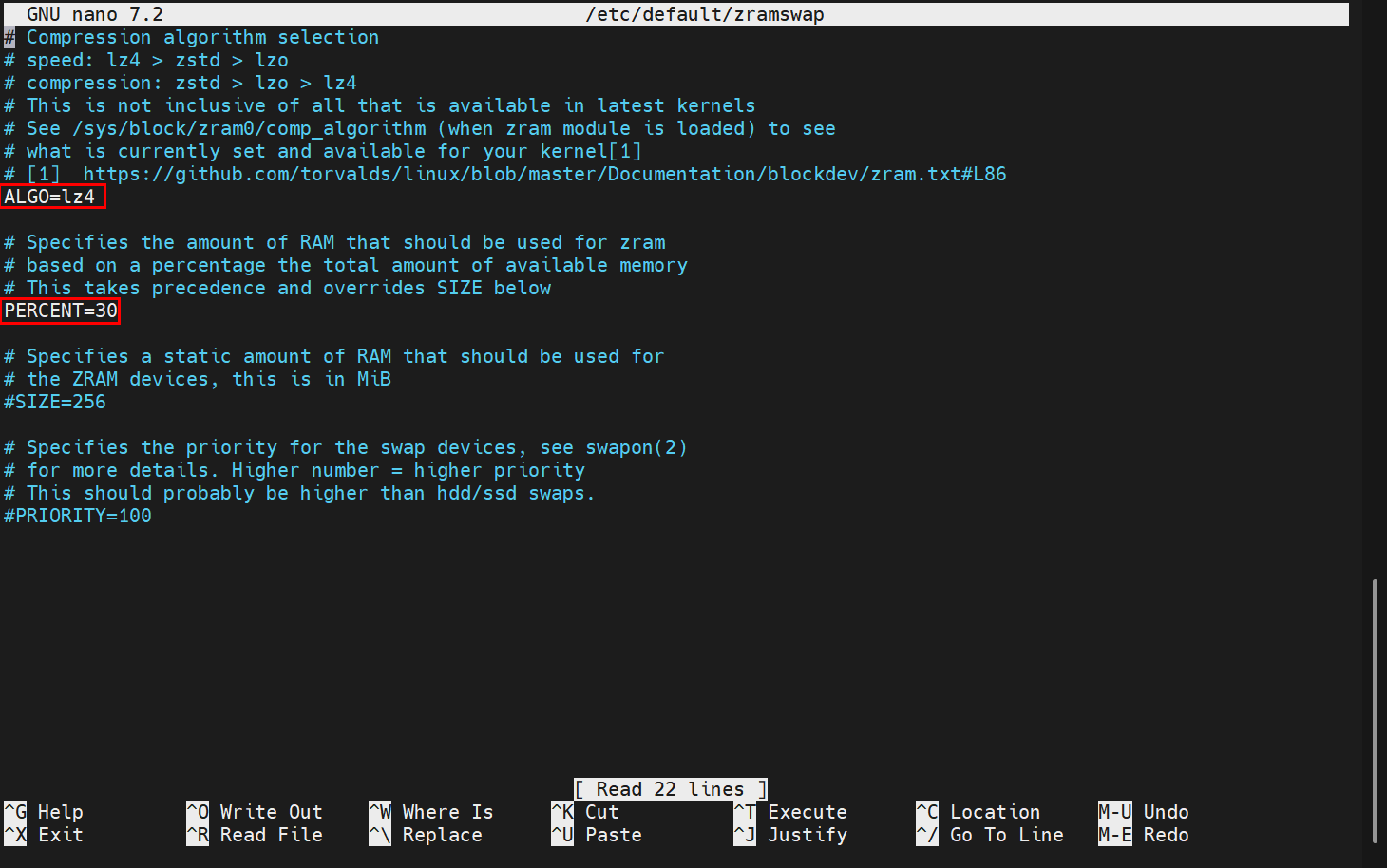Open the ^W Where Is search
1387x868 pixels.
(x=431, y=812)
